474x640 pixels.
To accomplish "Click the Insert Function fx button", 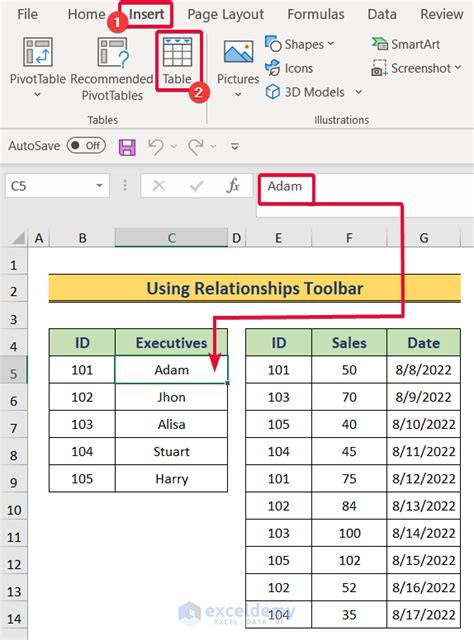I will point(233,186).
